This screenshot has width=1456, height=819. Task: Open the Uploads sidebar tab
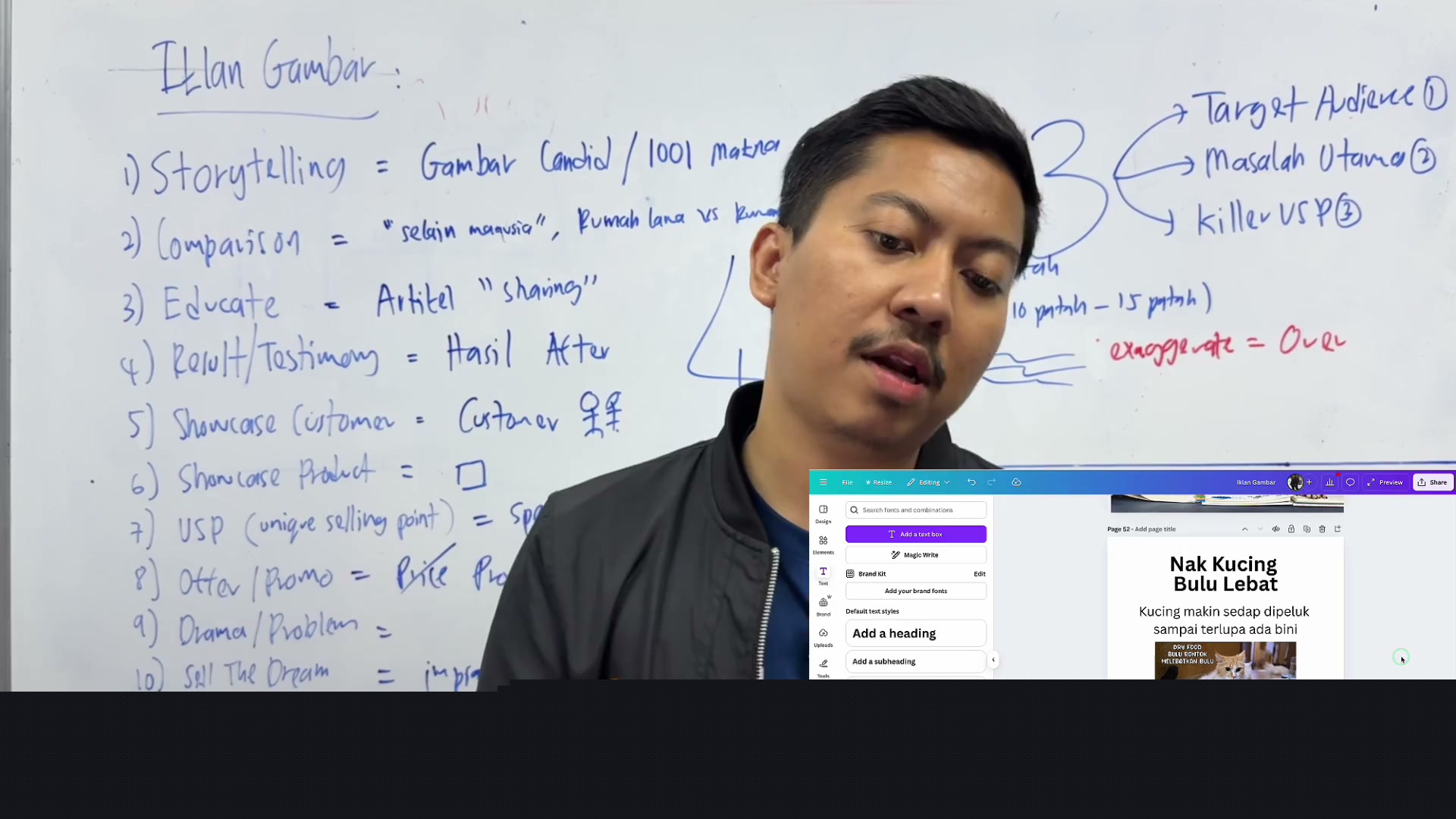(823, 638)
